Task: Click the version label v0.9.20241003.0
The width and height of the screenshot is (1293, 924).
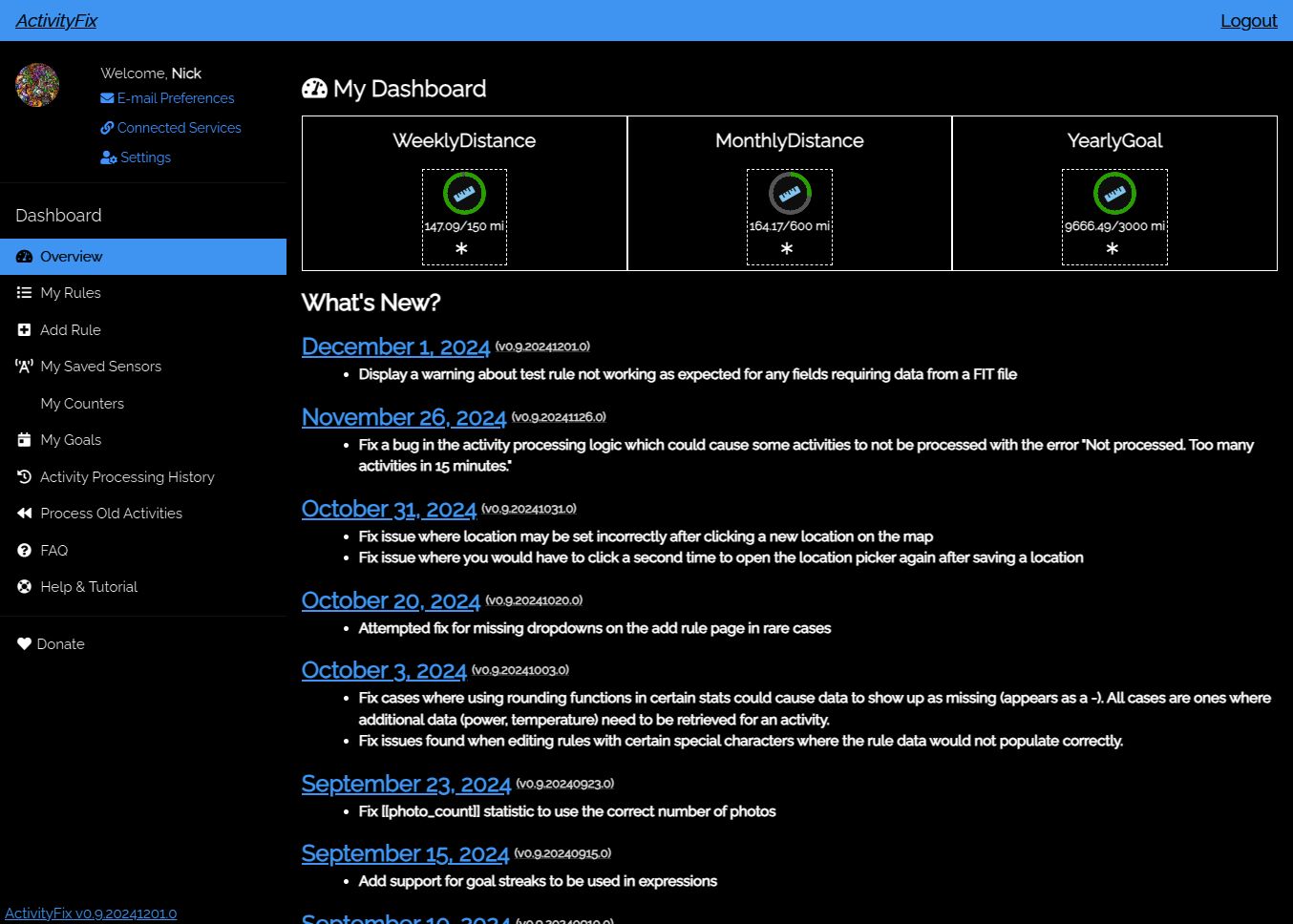Action: click(520, 670)
